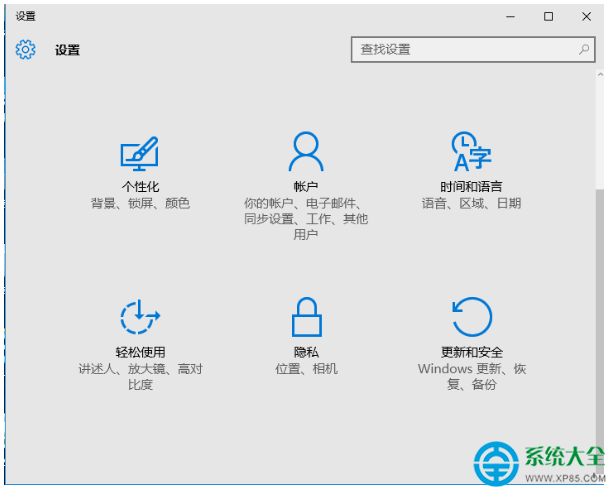This screenshot has width=608, height=489.
Task: Click the scrollbar up arrow
Action: click(600, 74)
